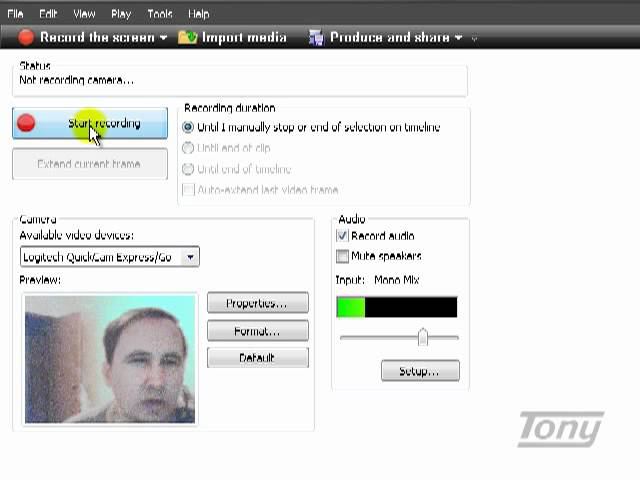This screenshot has height=480, width=640.
Task: Open the File menu
Action: tap(15, 14)
